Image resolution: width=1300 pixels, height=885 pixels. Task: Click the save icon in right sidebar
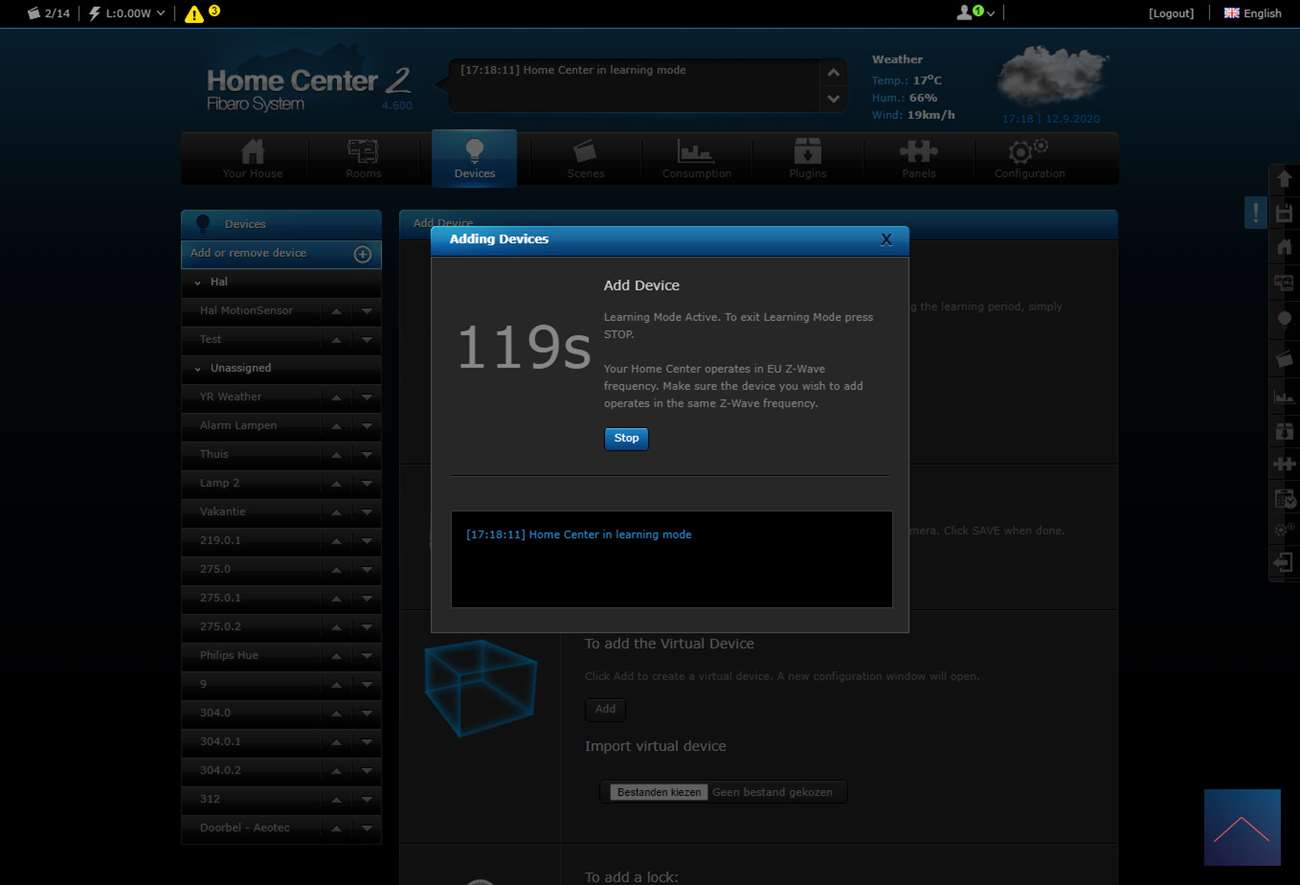click(1284, 213)
